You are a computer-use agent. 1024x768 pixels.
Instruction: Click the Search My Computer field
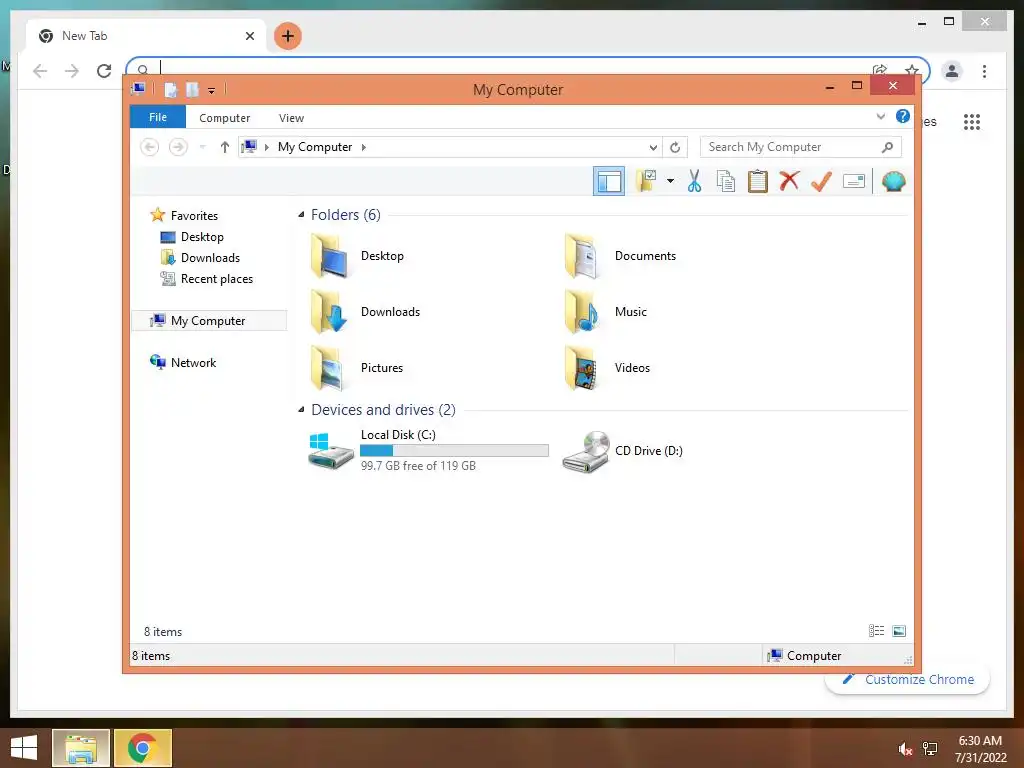tap(801, 147)
